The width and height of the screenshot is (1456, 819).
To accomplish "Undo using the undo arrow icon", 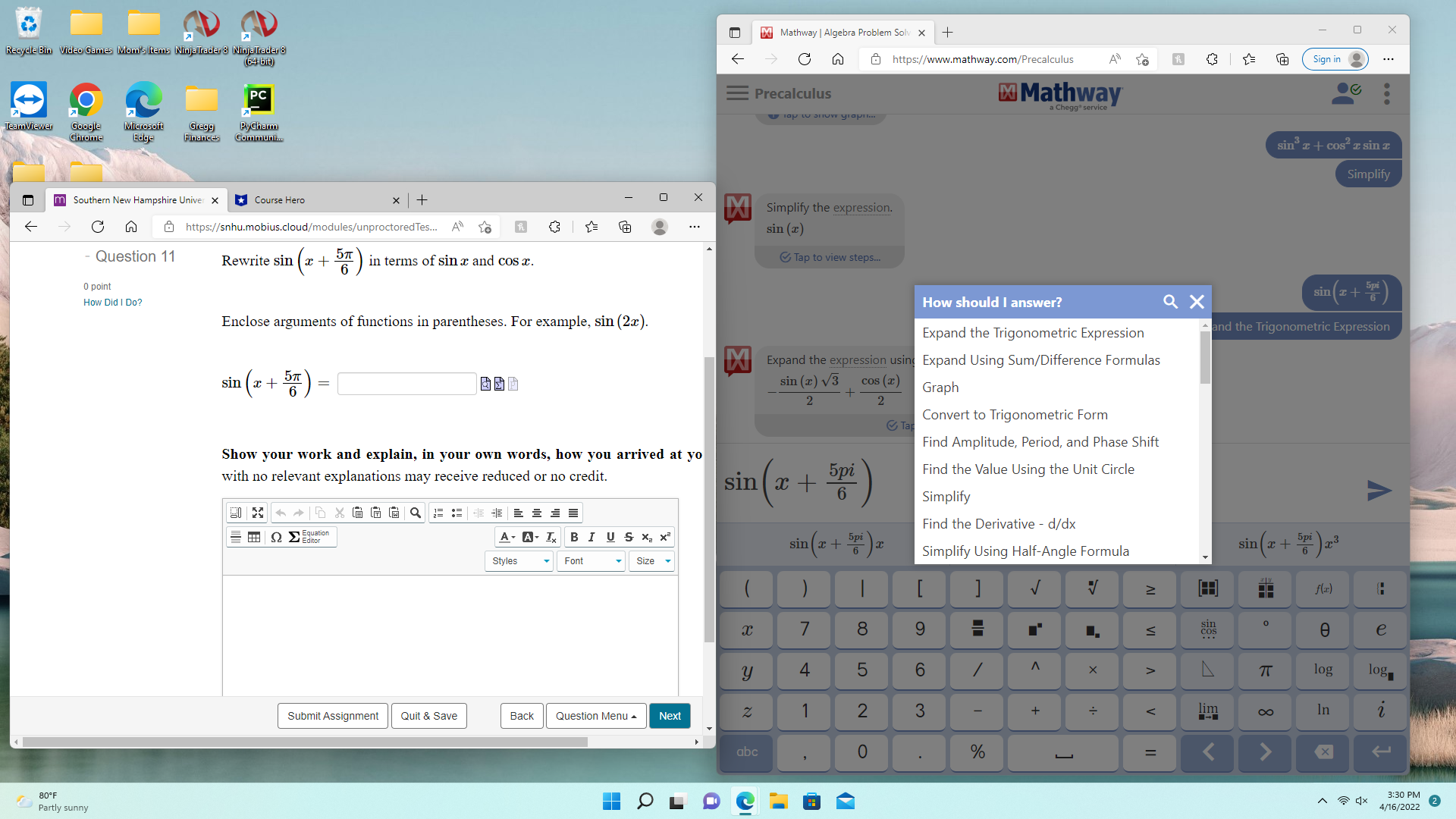I will [x=281, y=513].
